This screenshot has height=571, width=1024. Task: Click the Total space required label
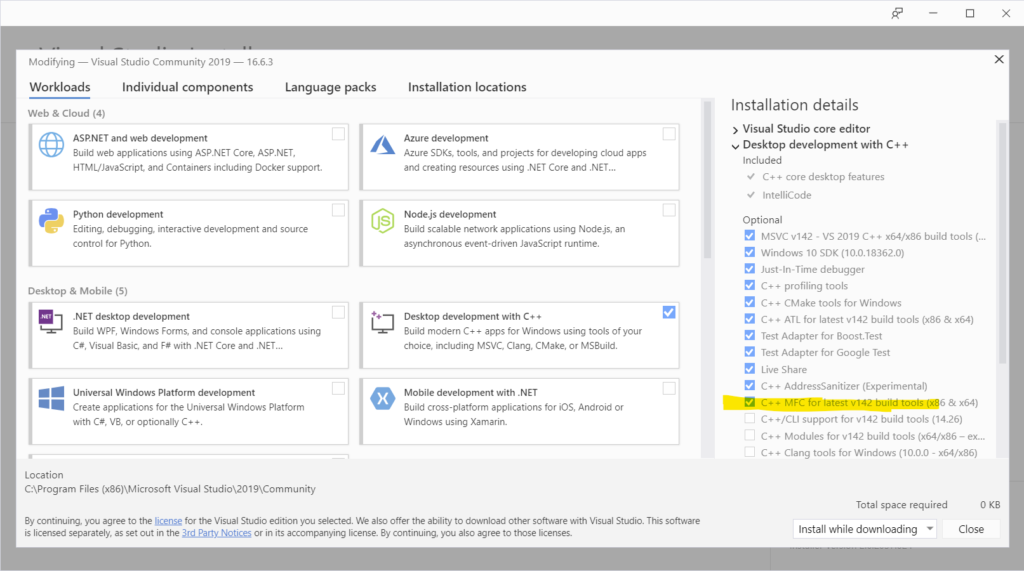901,504
